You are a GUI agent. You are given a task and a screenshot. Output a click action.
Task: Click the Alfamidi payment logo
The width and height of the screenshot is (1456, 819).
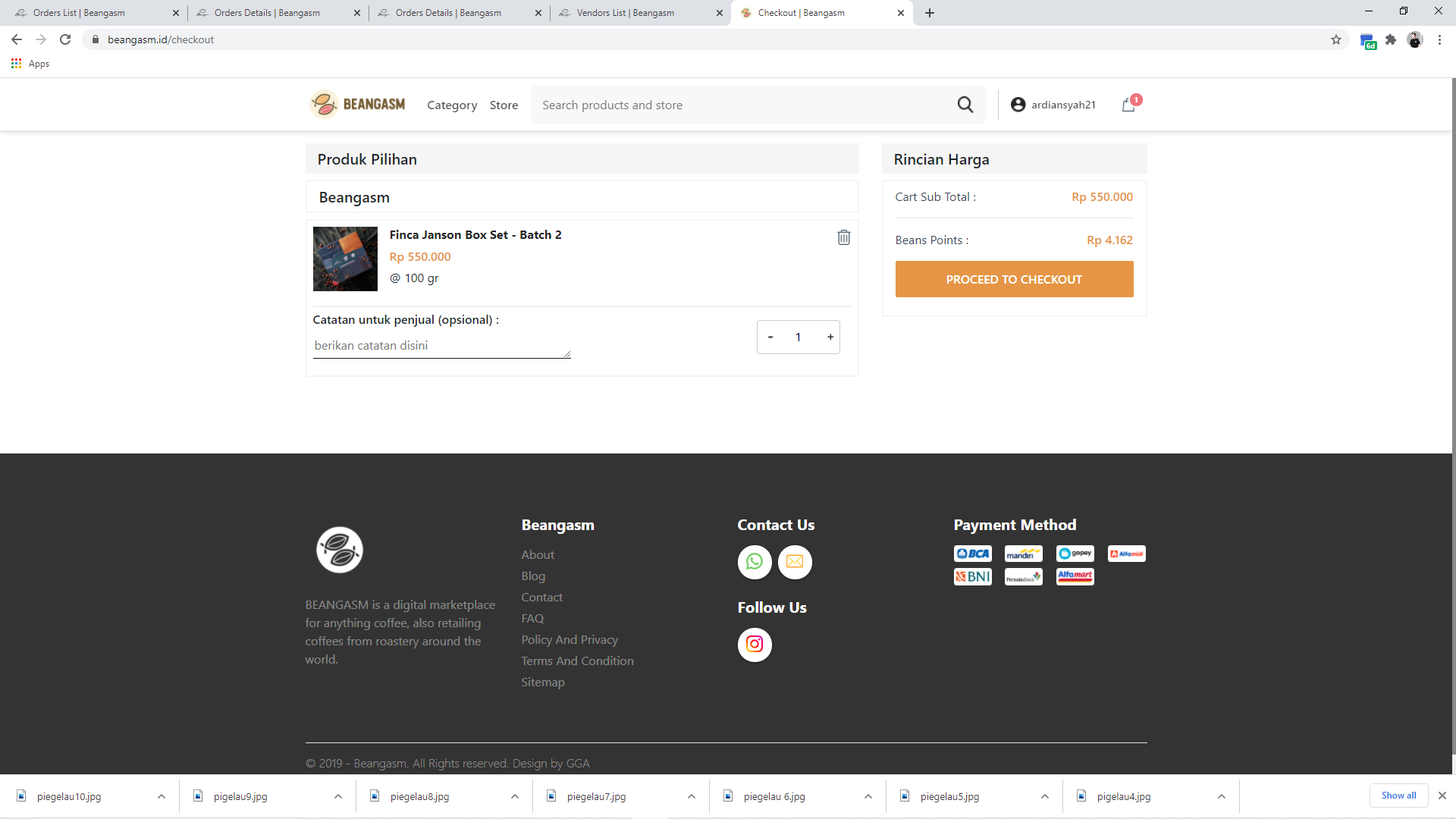pyautogui.click(x=1127, y=554)
